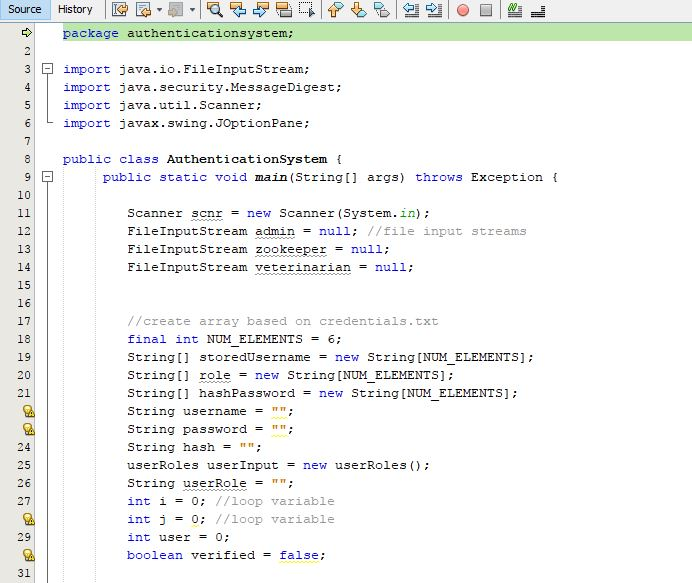
Task: Click 'NUM_ELEMENTS' in the final int declaration
Action: pos(255,339)
